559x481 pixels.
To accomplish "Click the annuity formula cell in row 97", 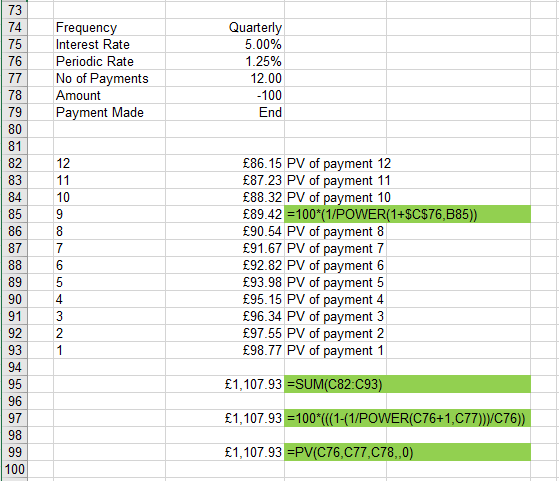I will 407,418.
